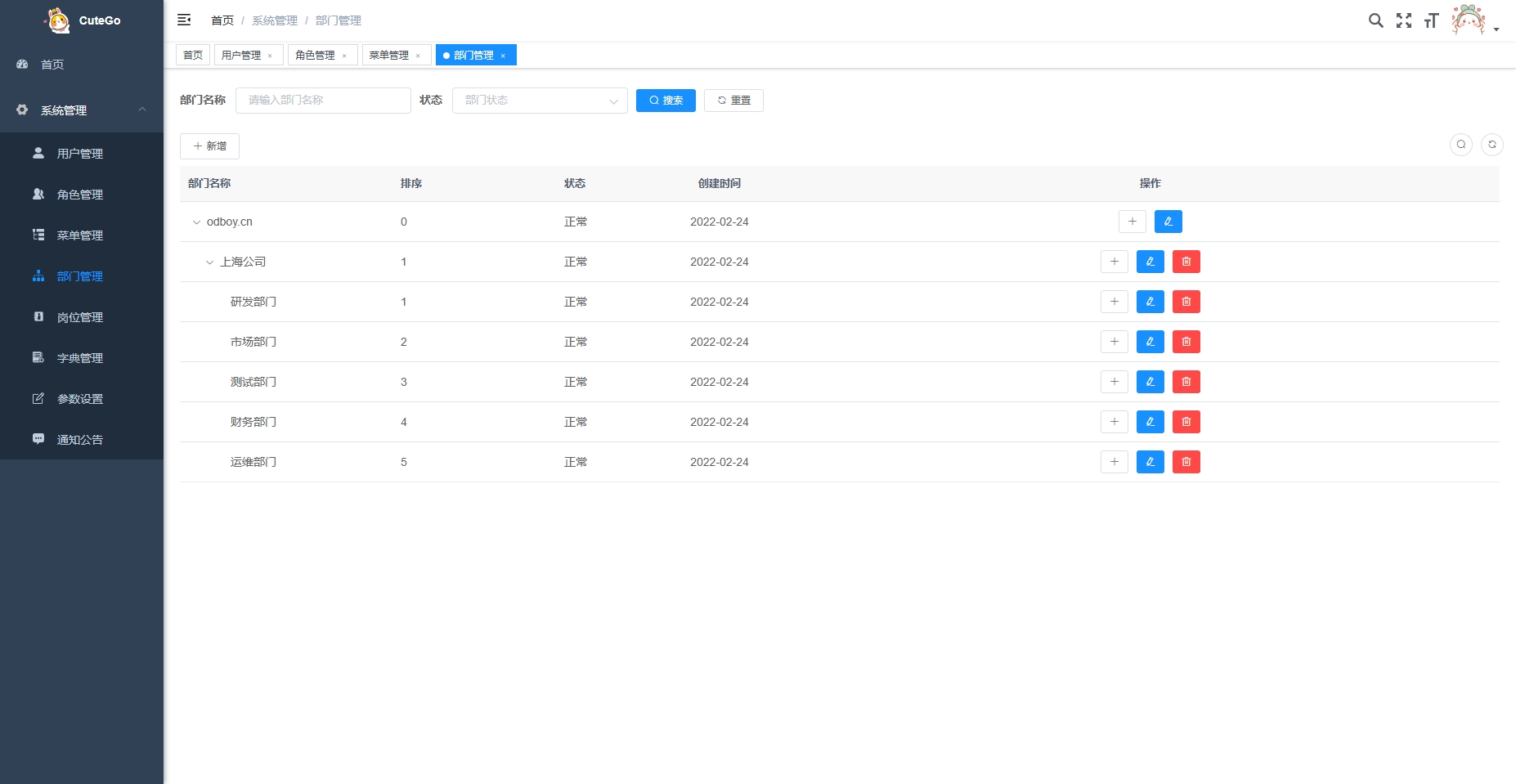Screen dimensions: 1516x784
Task: Close the 菜单管理 tab
Action: [x=418, y=56]
